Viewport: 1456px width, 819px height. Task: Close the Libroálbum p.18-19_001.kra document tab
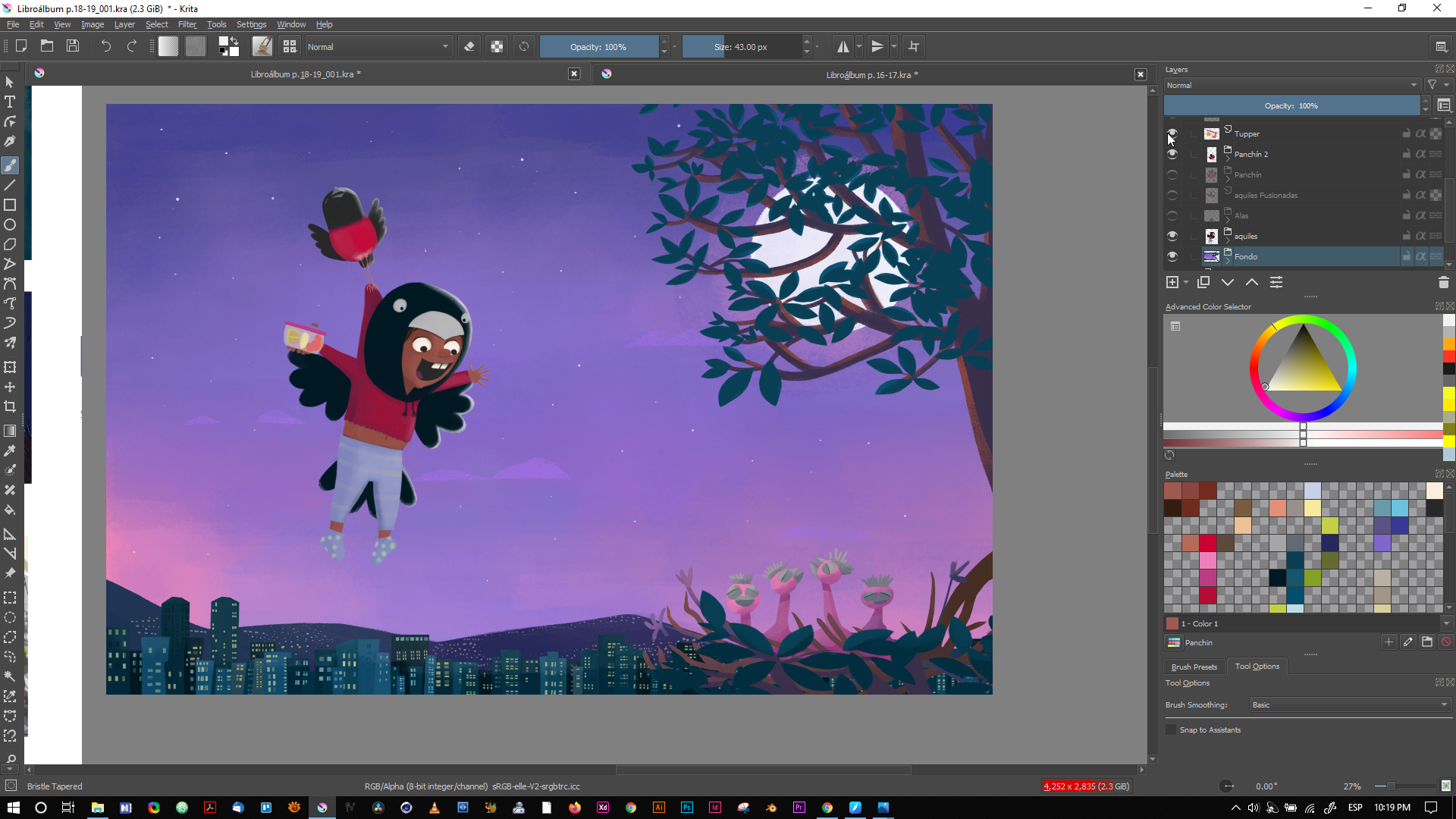pos(574,74)
